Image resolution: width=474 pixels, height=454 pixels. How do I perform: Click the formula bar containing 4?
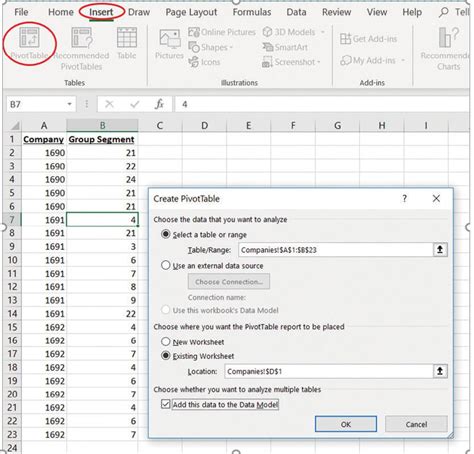point(322,104)
